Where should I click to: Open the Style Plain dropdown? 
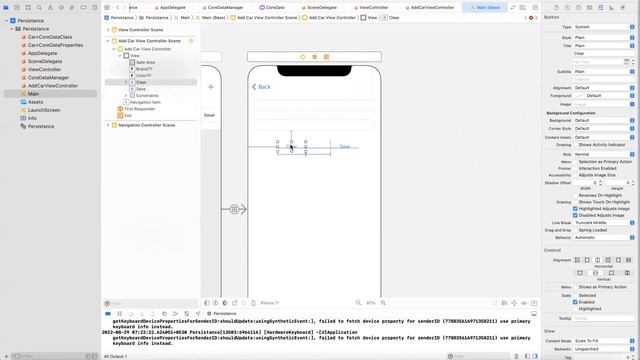point(604,38)
